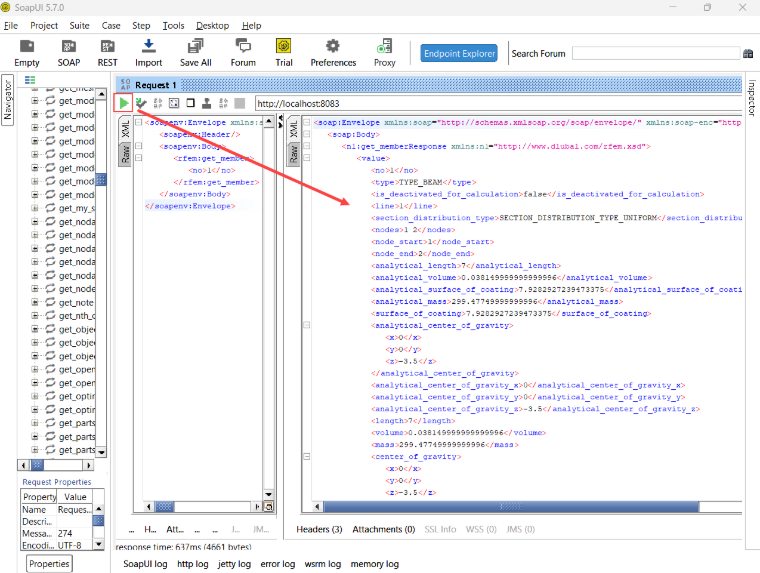The height and width of the screenshot is (573, 760).
Task: Click the Properties button
Action: pyautogui.click(x=49, y=564)
